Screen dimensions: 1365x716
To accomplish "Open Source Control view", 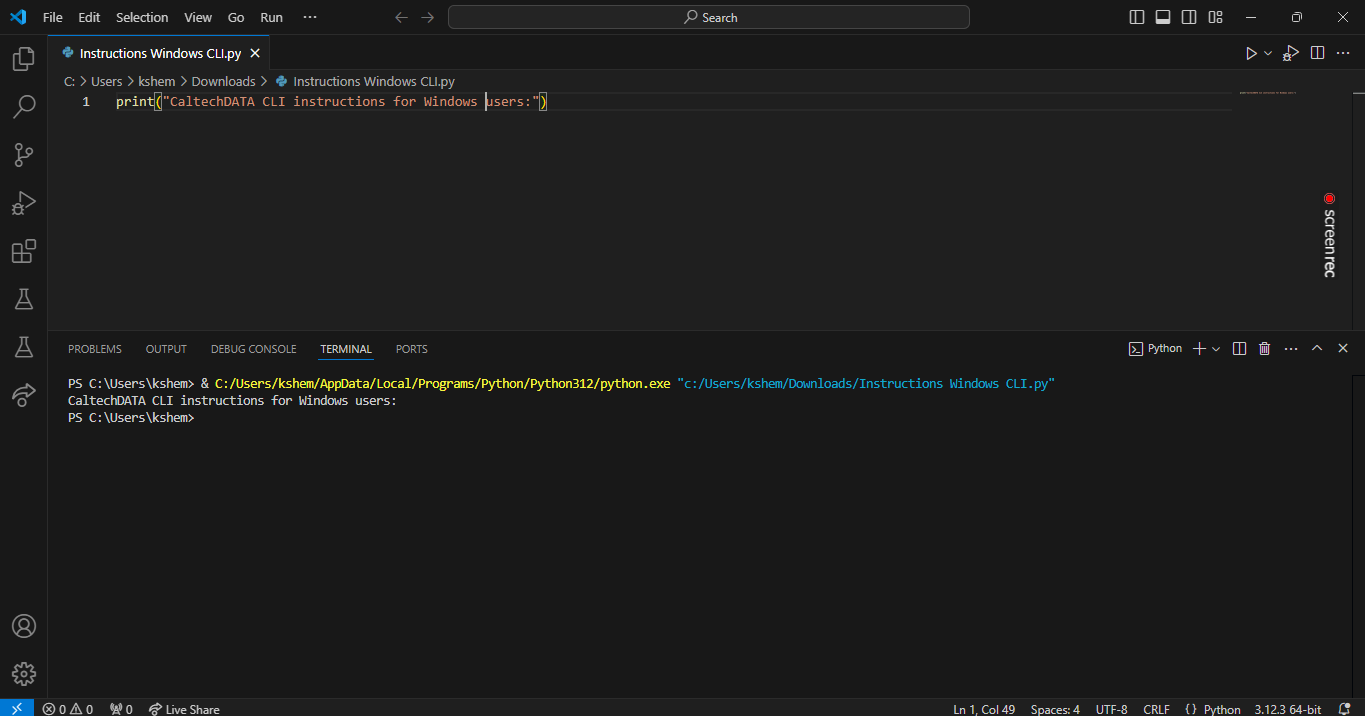I will click(23, 155).
